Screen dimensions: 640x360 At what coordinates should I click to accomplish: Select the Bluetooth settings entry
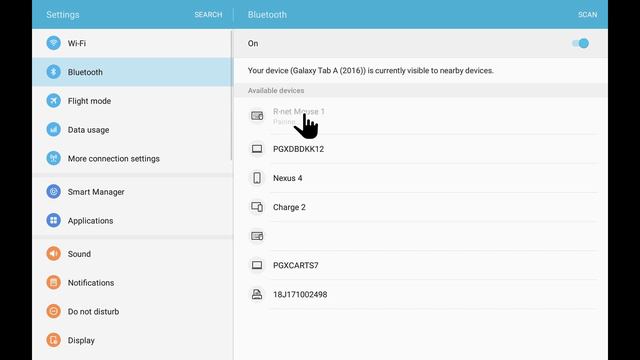click(x=132, y=72)
